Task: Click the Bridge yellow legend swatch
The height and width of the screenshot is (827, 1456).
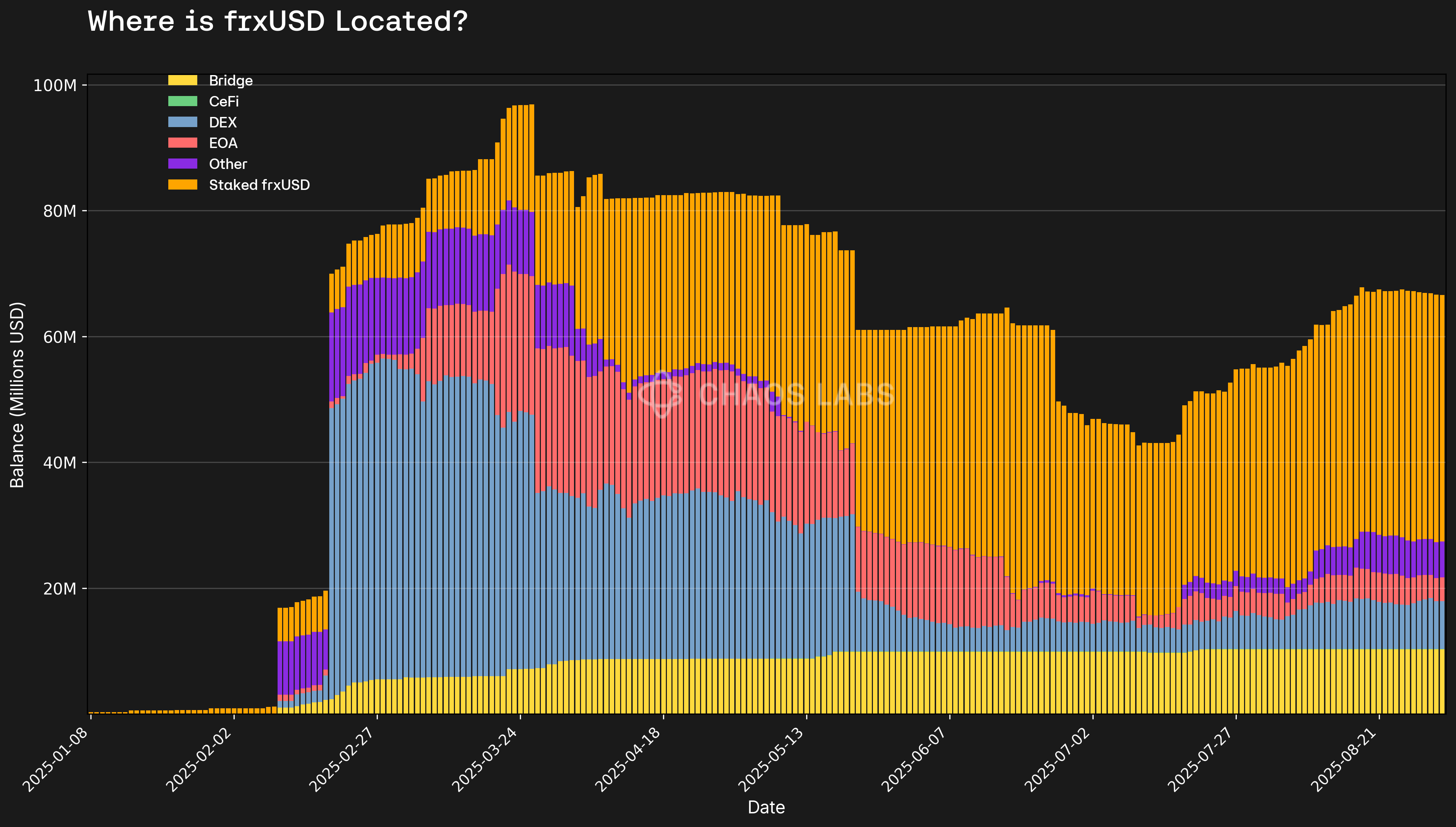Action: tap(182, 80)
